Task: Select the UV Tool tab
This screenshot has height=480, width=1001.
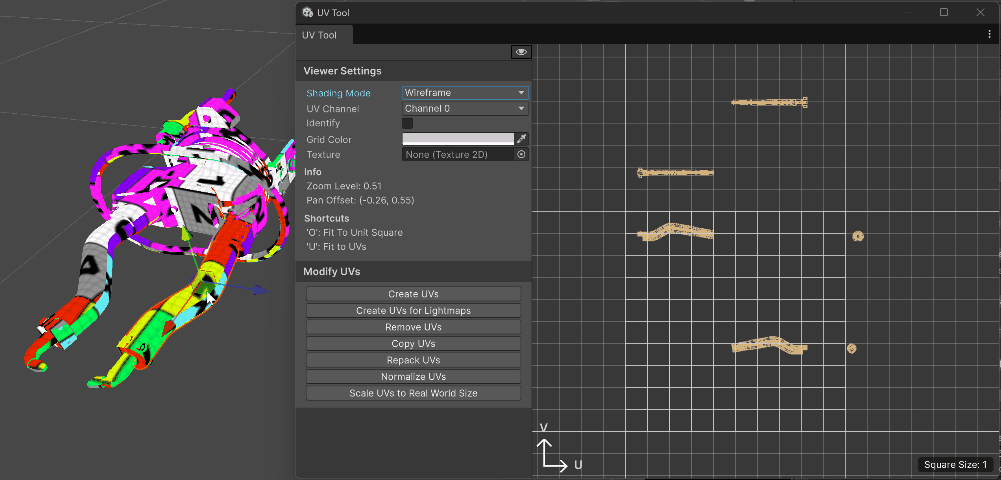Action: point(321,35)
